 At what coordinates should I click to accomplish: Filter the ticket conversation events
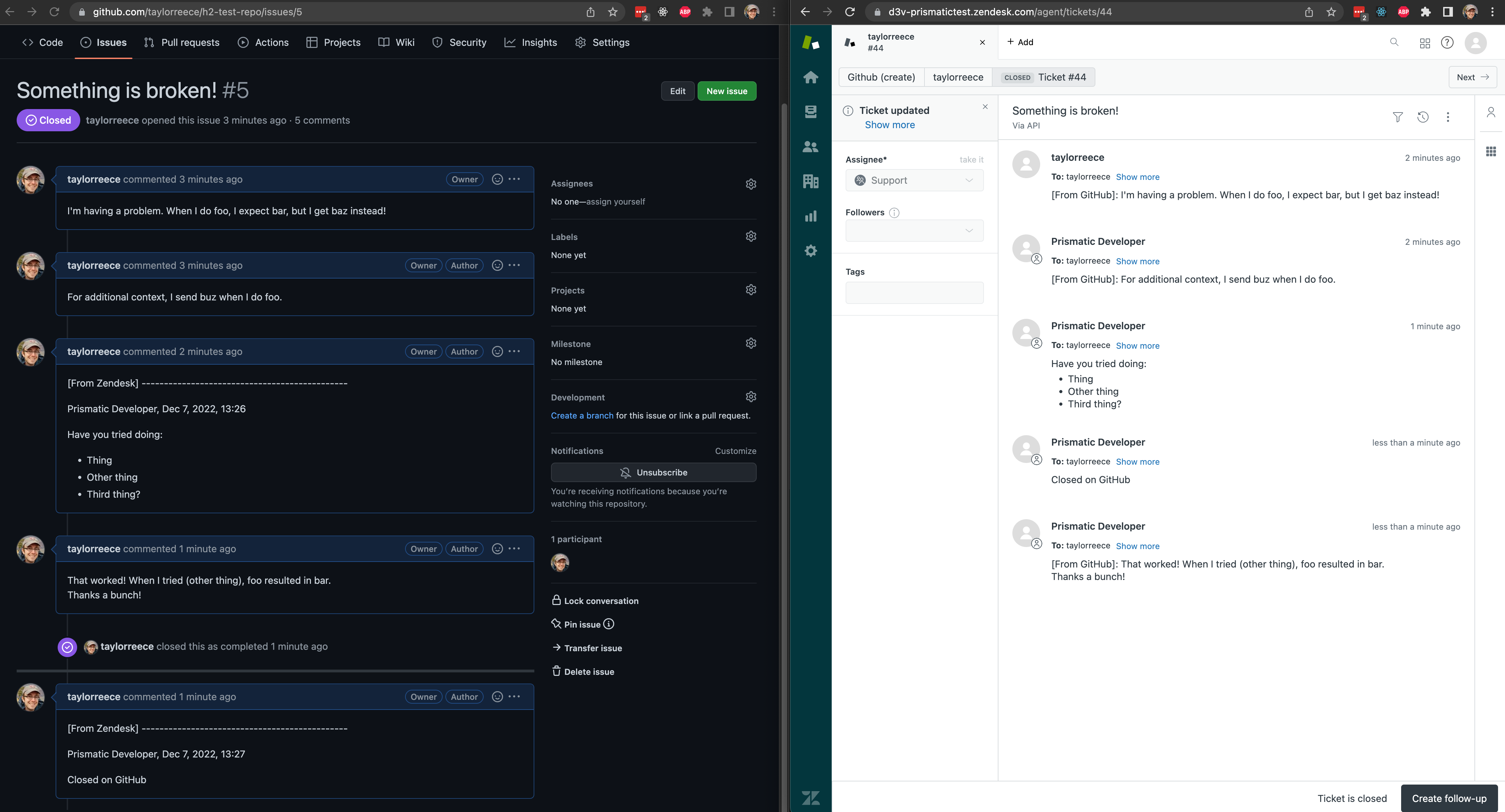(x=1398, y=117)
